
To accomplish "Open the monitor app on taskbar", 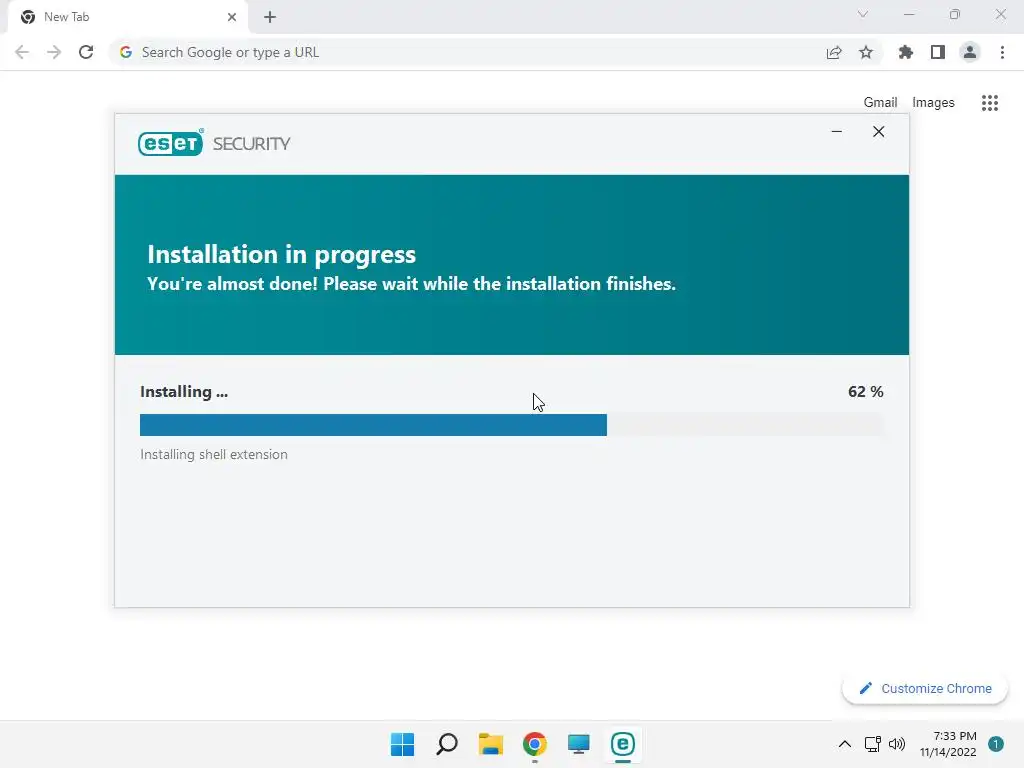I will click(579, 744).
